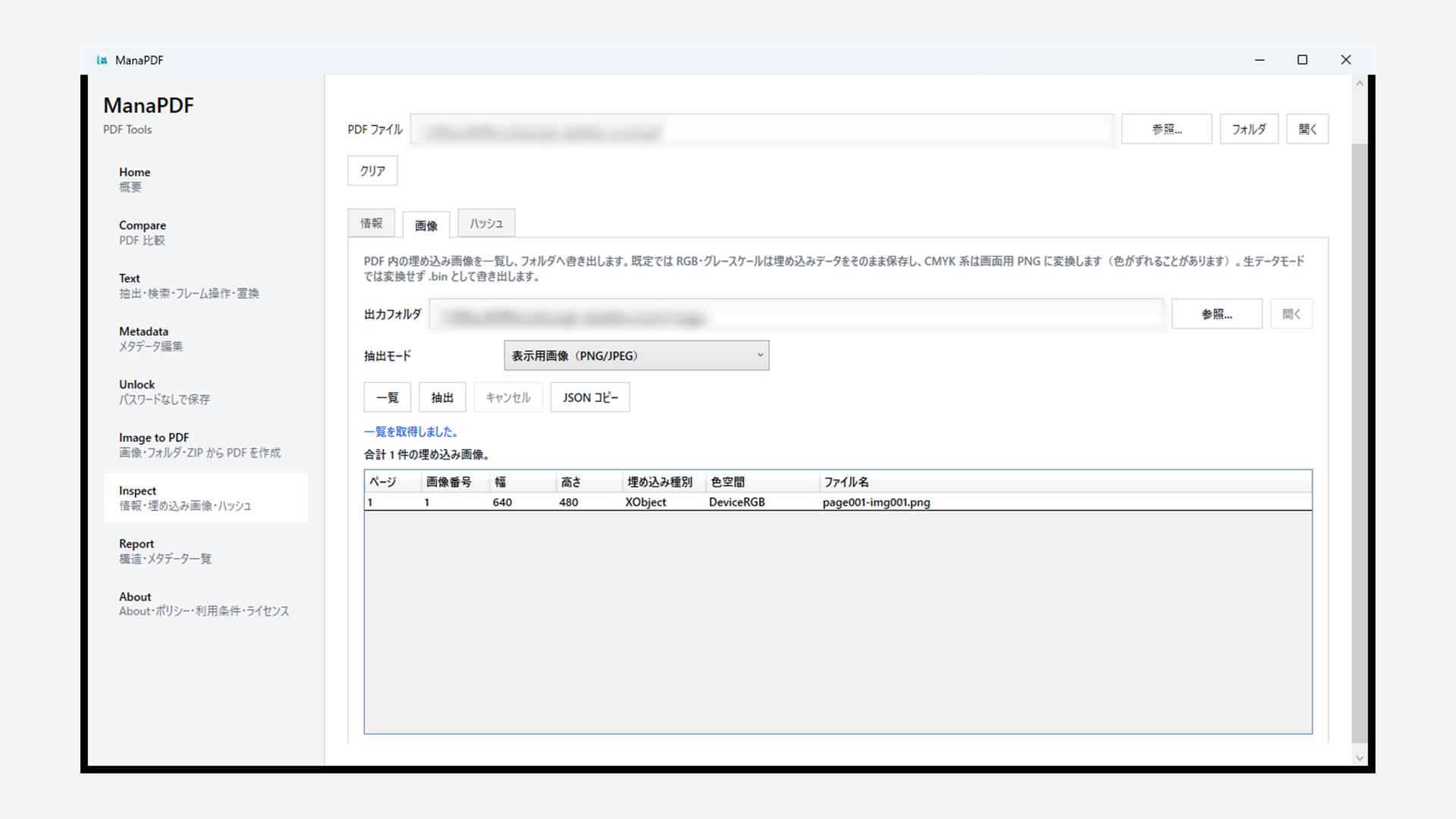Image resolution: width=1456 pixels, height=819 pixels.
Task: Go to the Compare PDF section
Action: (206, 233)
